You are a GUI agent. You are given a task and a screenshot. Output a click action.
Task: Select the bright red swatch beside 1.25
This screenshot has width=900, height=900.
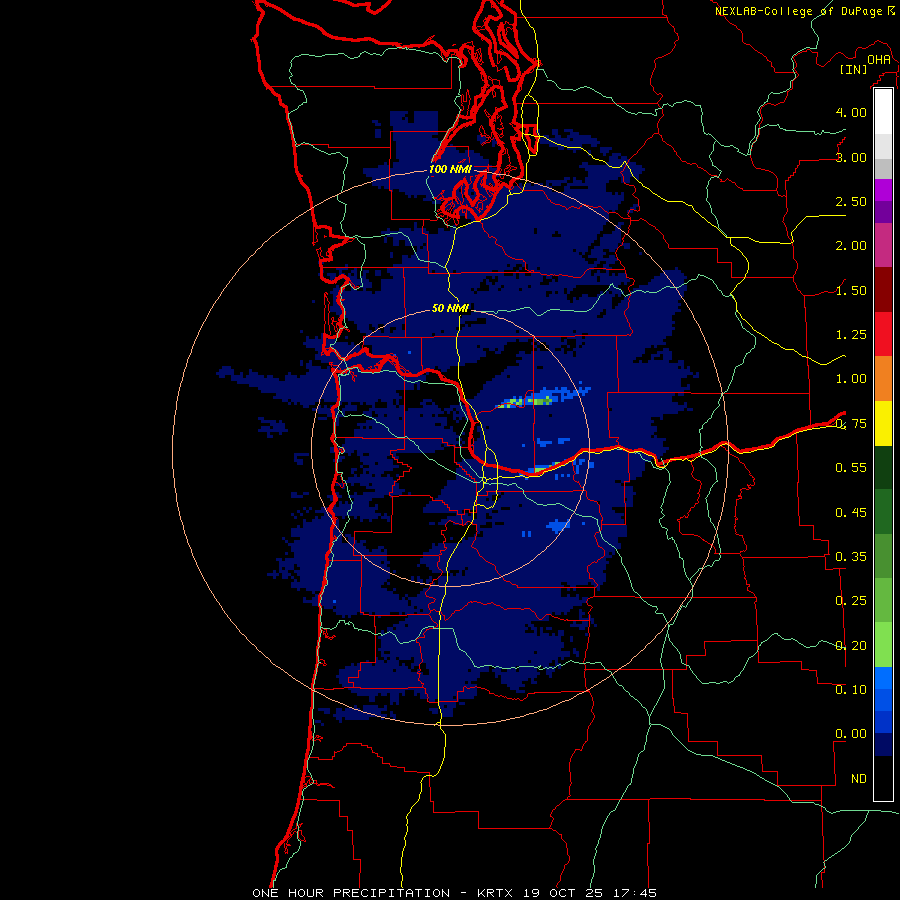pos(883,334)
